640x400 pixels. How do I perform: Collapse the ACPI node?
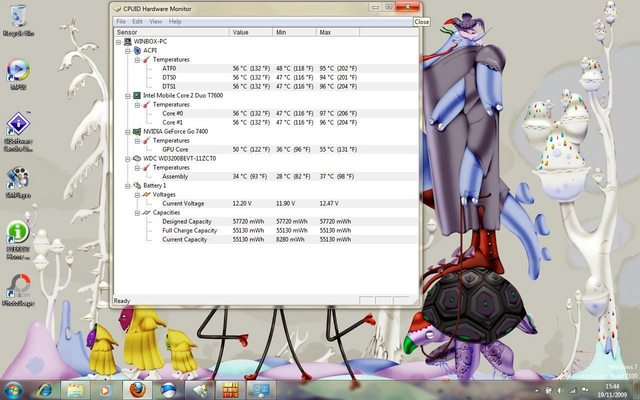click(128, 51)
